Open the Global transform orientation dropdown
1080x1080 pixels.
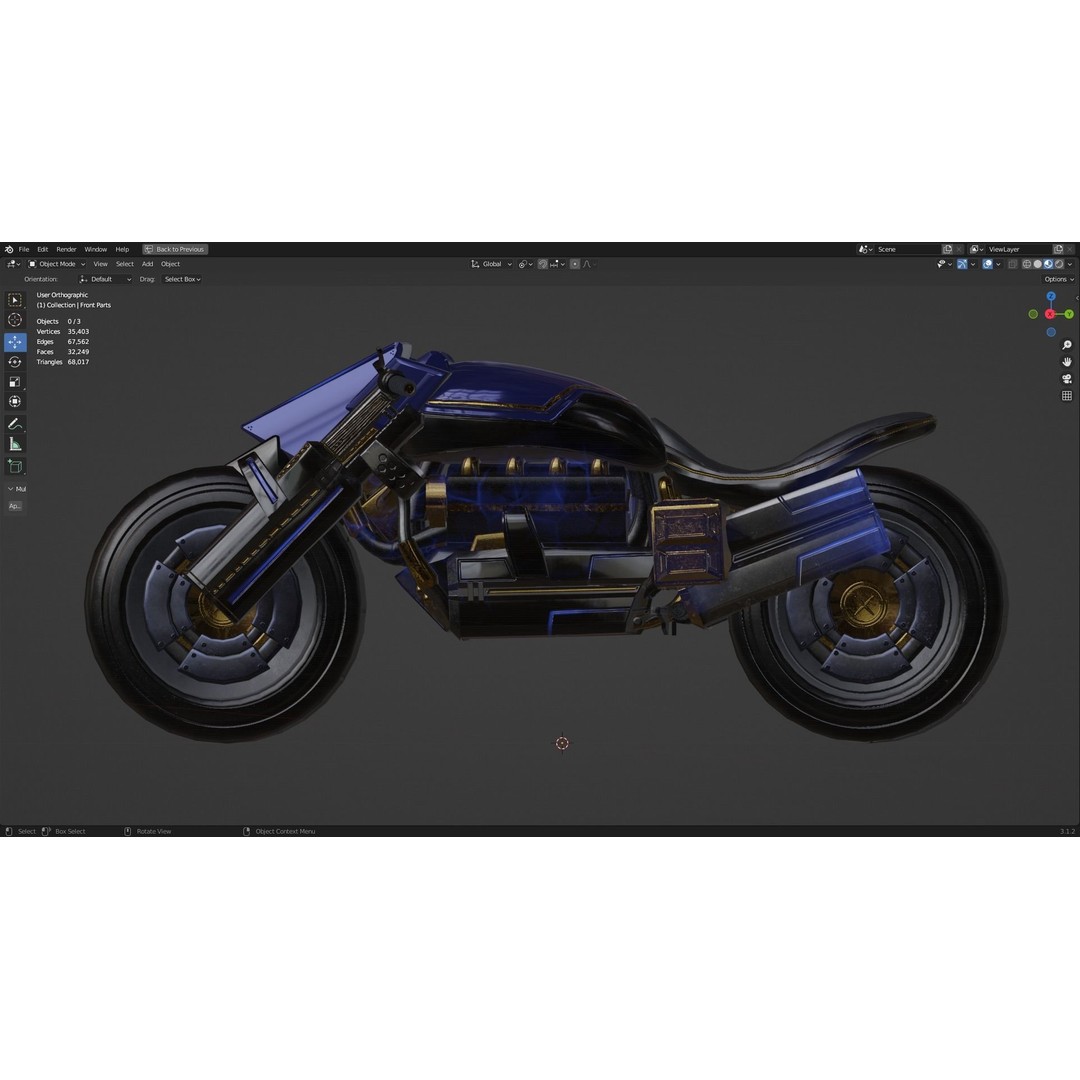(x=491, y=264)
